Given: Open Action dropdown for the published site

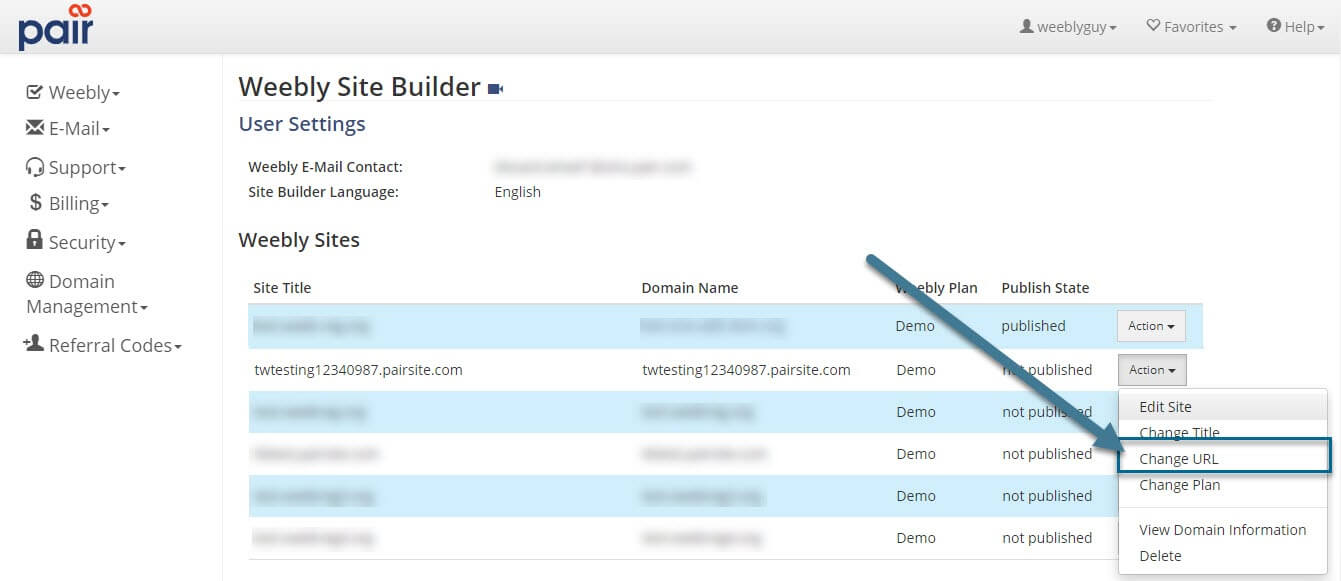Looking at the screenshot, I should click(1151, 326).
